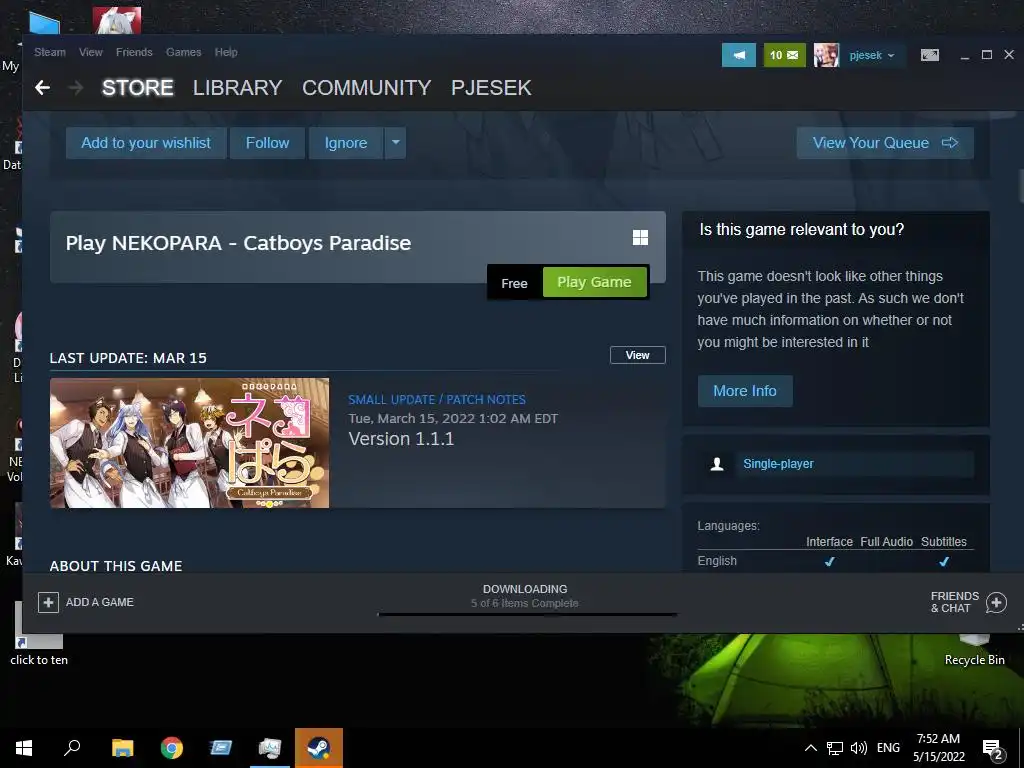Click the English language row
This screenshot has height=768, width=1024.
[835, 562]
